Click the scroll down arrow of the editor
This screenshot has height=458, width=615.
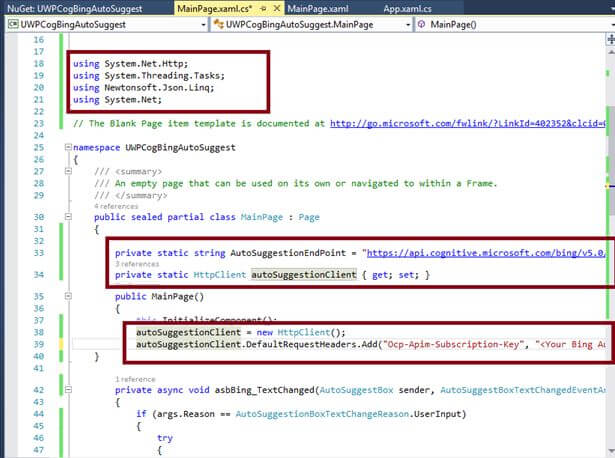click(x=611, y=451)
